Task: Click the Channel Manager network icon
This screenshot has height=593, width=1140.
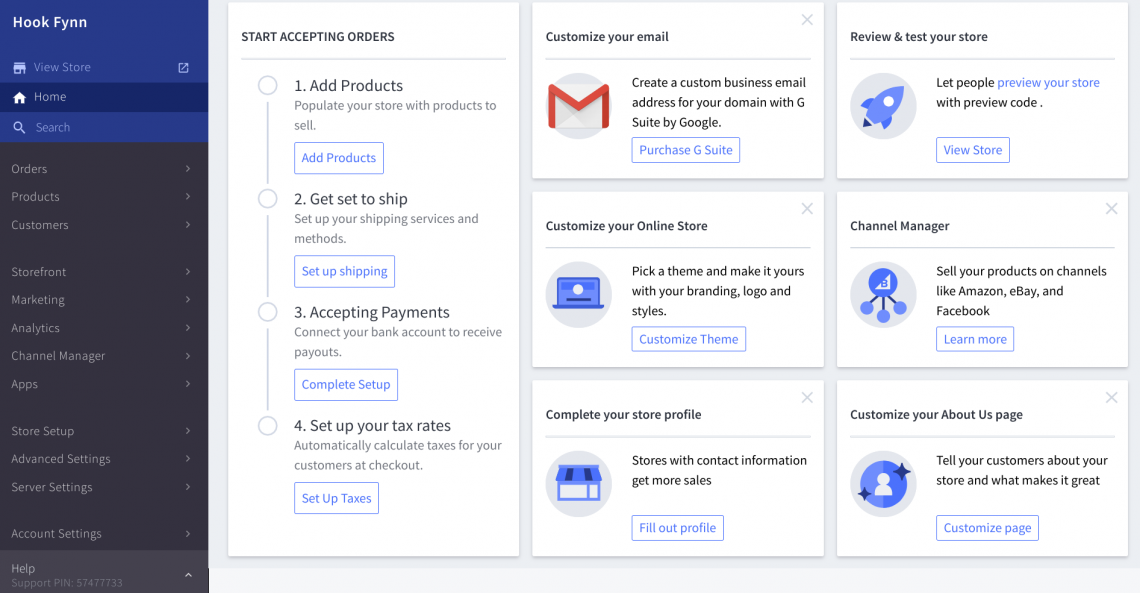Action: pyautogui.click(x=883, y=294)
